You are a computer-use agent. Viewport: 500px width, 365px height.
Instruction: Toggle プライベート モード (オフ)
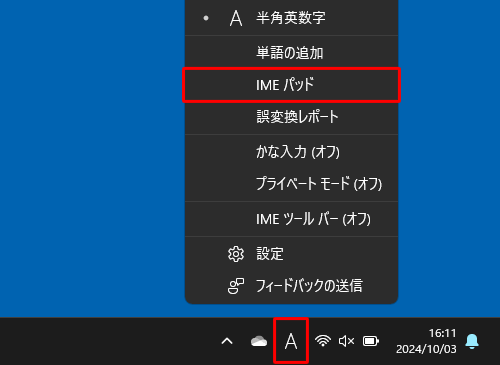291,184
